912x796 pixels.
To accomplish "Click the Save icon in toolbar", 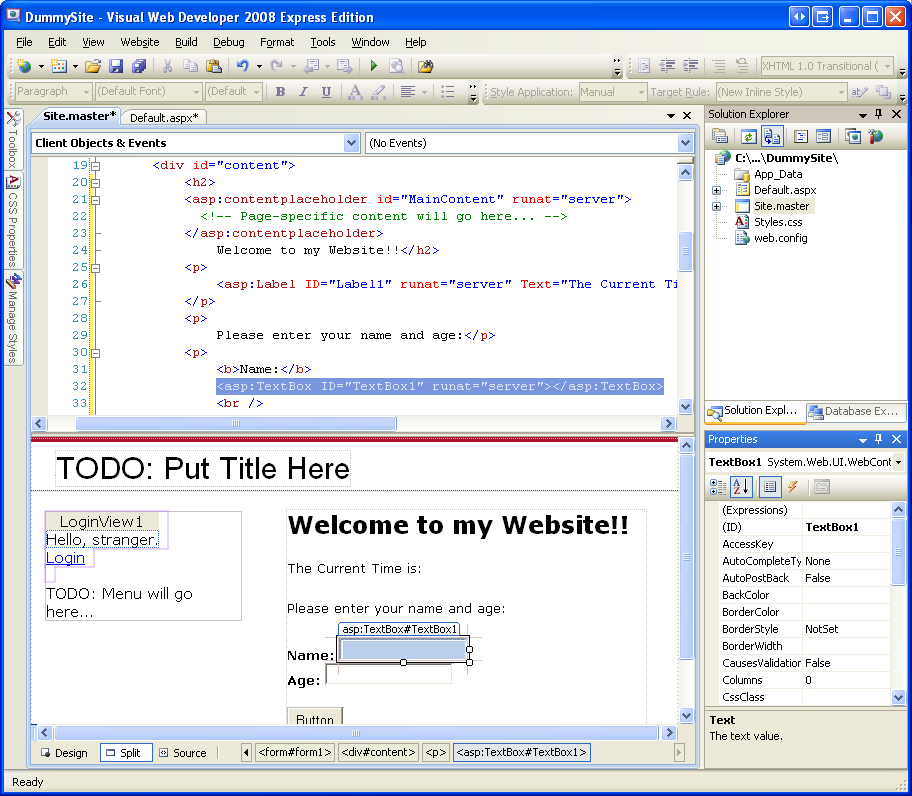I will 116,66.
